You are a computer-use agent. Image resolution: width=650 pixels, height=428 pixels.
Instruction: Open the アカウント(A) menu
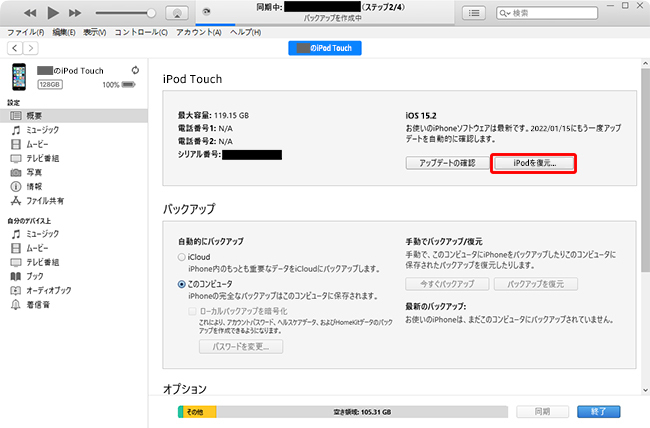click(199, 32)
